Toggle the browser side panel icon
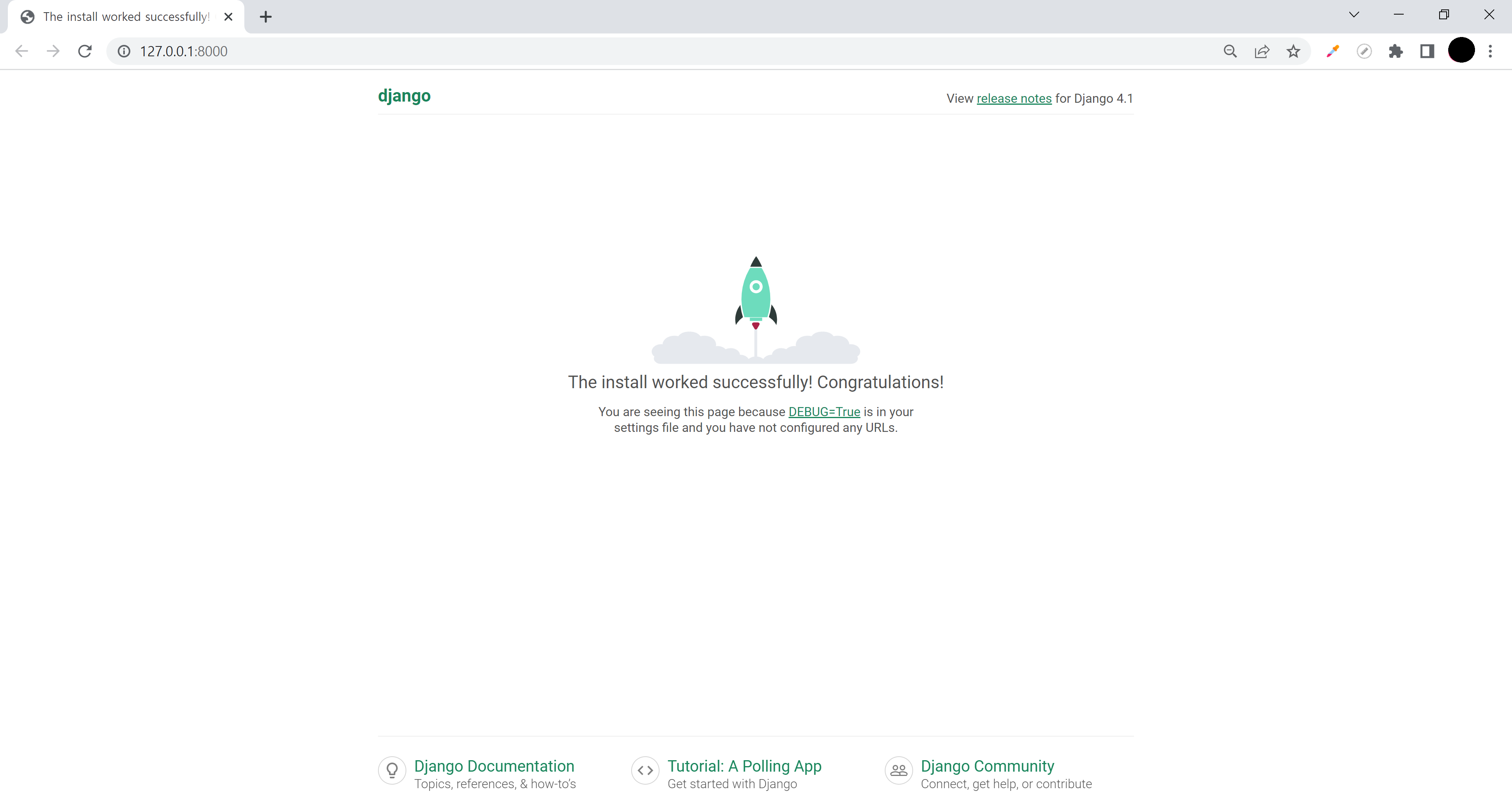This screenshot has width=1512, height=811. (1427, 51)
